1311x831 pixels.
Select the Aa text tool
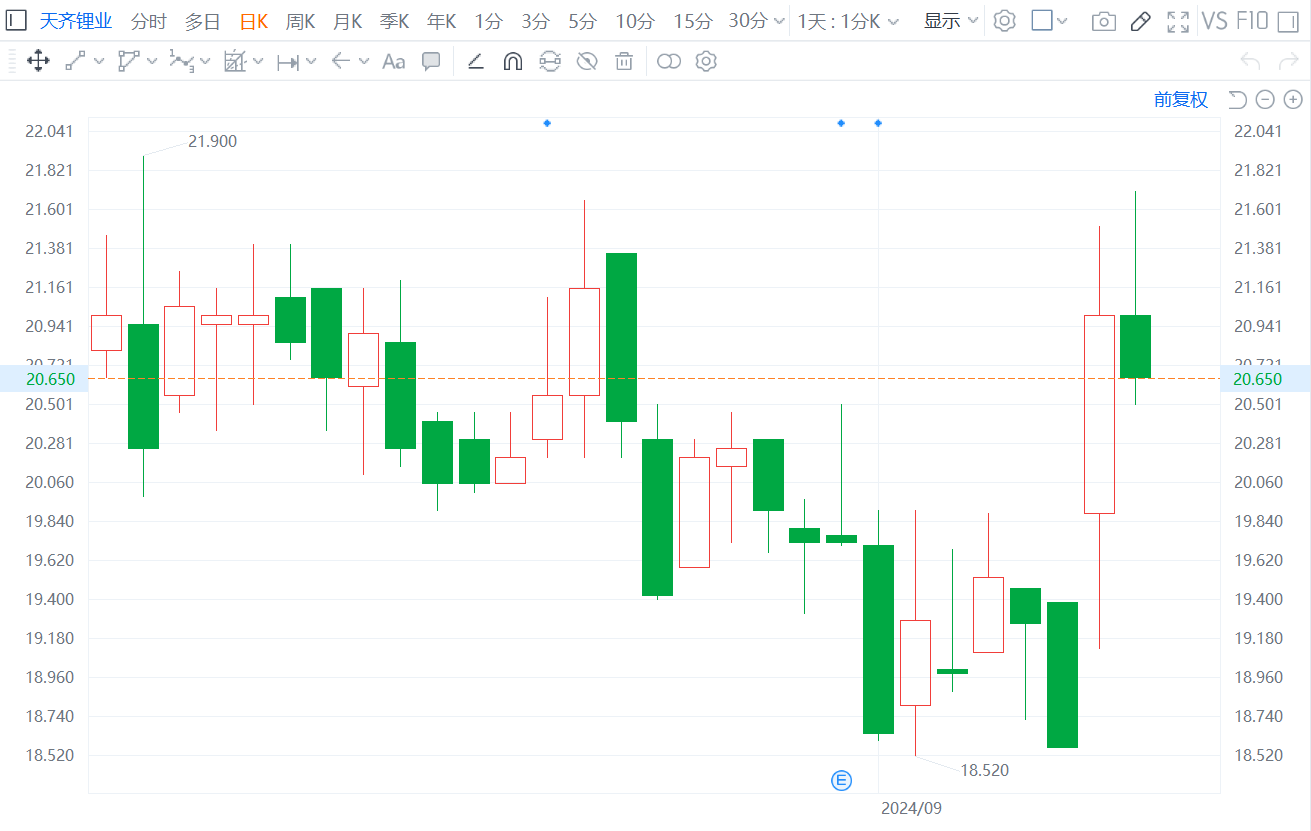coord(394,62)
